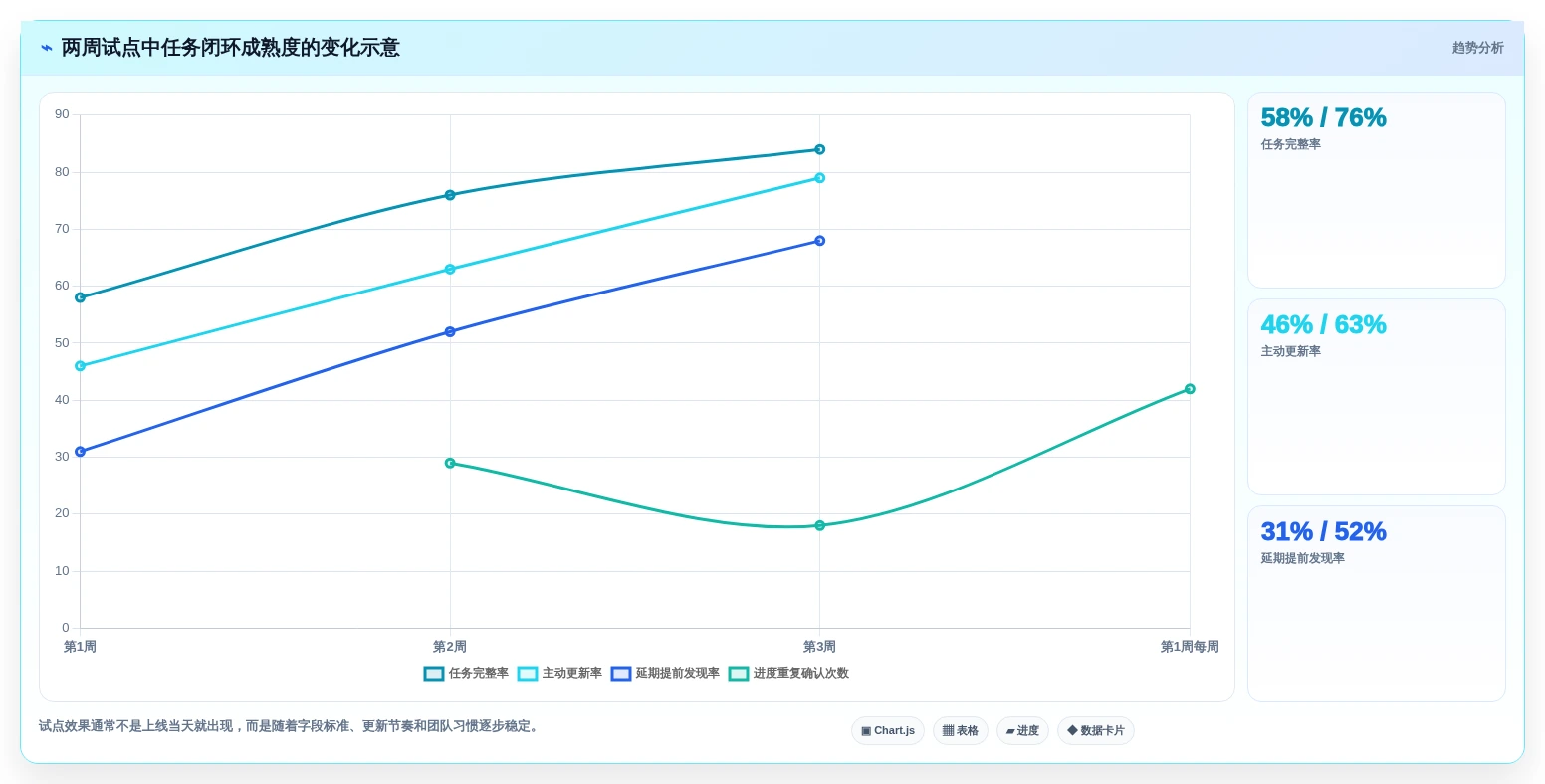
Task: Select 主动更新率 data point at 第3周 (79)
Action: click(820, 178)
